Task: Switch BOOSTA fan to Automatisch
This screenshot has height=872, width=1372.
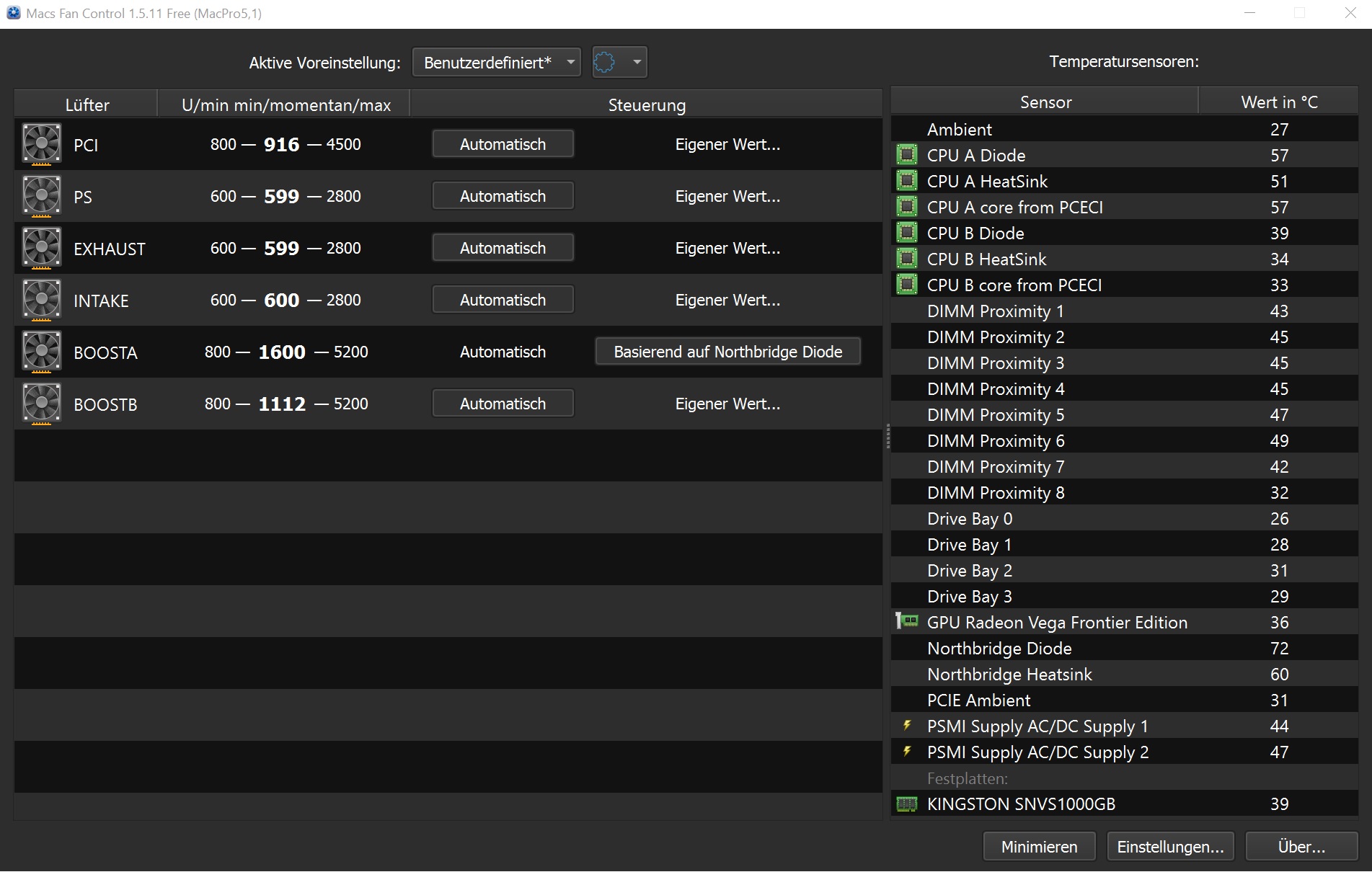Action: (x=503, y=352)
